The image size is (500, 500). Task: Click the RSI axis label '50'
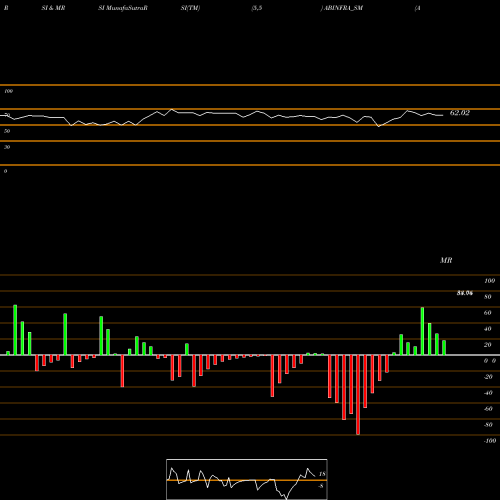click(7, 131)
